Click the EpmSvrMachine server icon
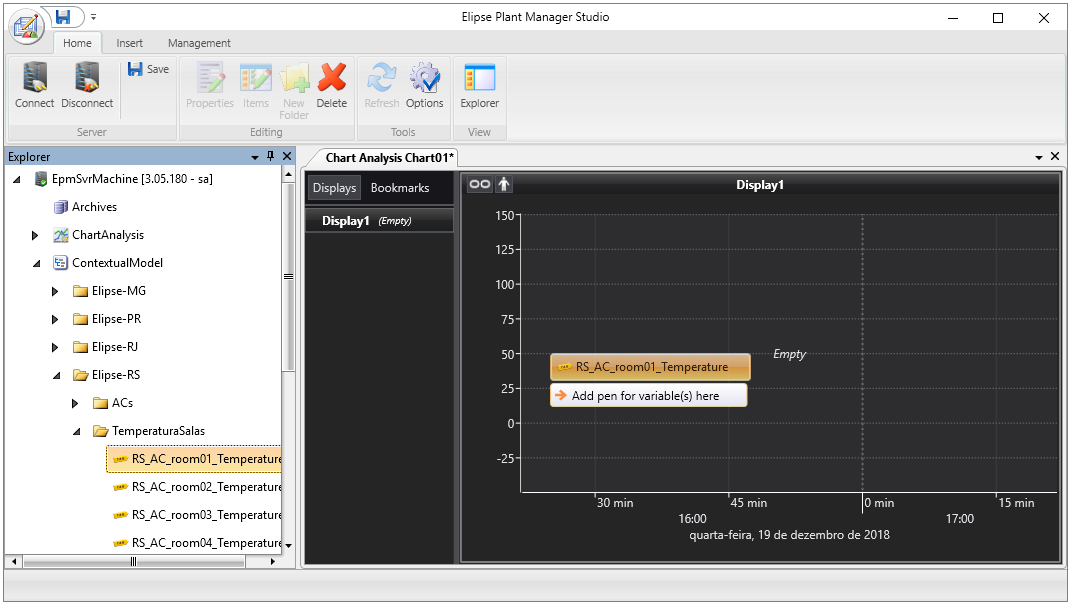Image resolution: width=1069 pixels, height=605 pixels. [x=41, y=179]
